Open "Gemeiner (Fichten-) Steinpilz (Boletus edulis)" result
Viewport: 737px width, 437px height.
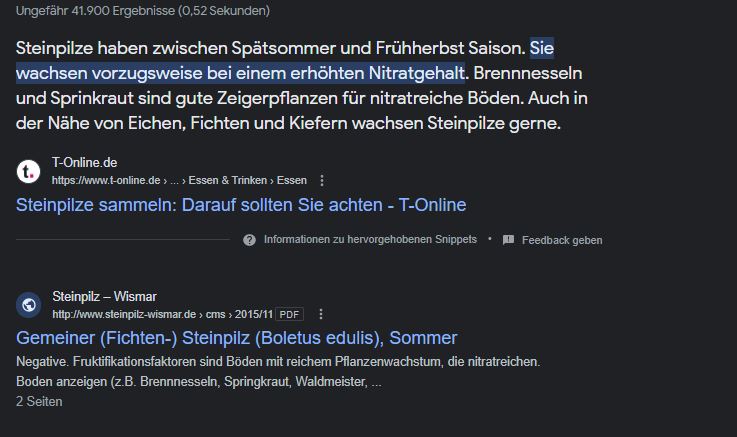click(x=236, y=338)
